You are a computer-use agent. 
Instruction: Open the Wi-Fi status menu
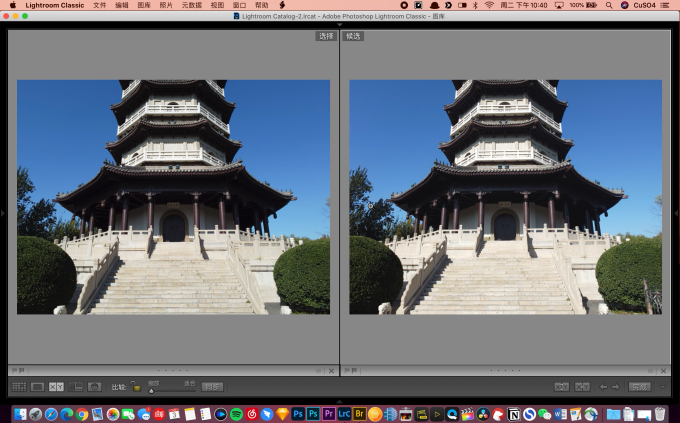pyautogui.click(x=489, y=5)
